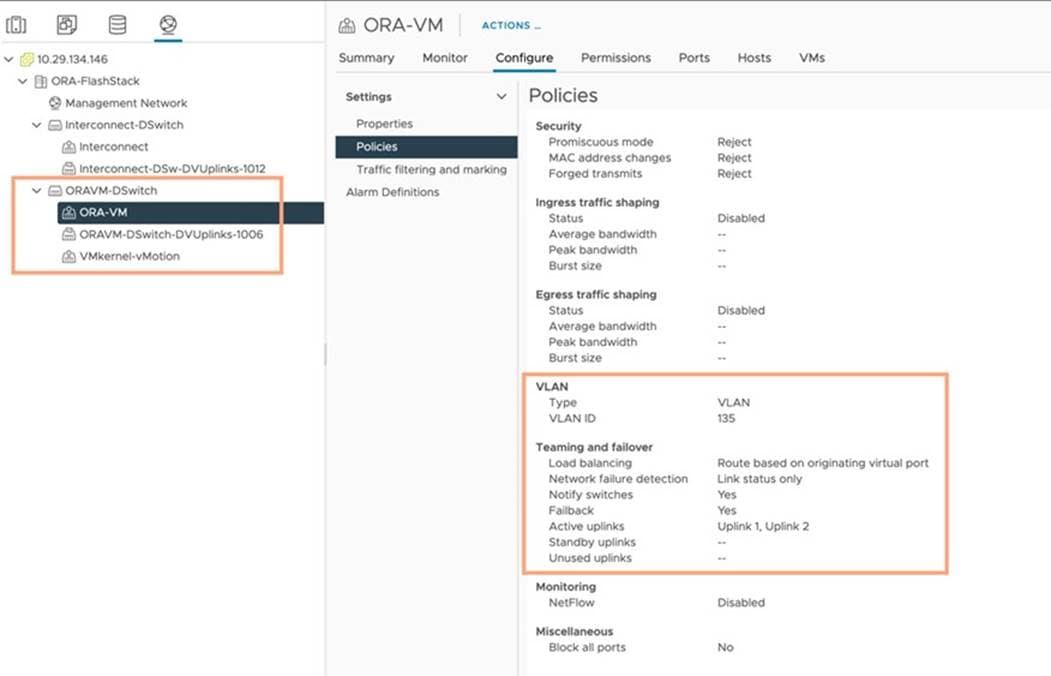Collapse the ORAVM-DSwitch tree node

pyautogui.click(x=37, y=190)
